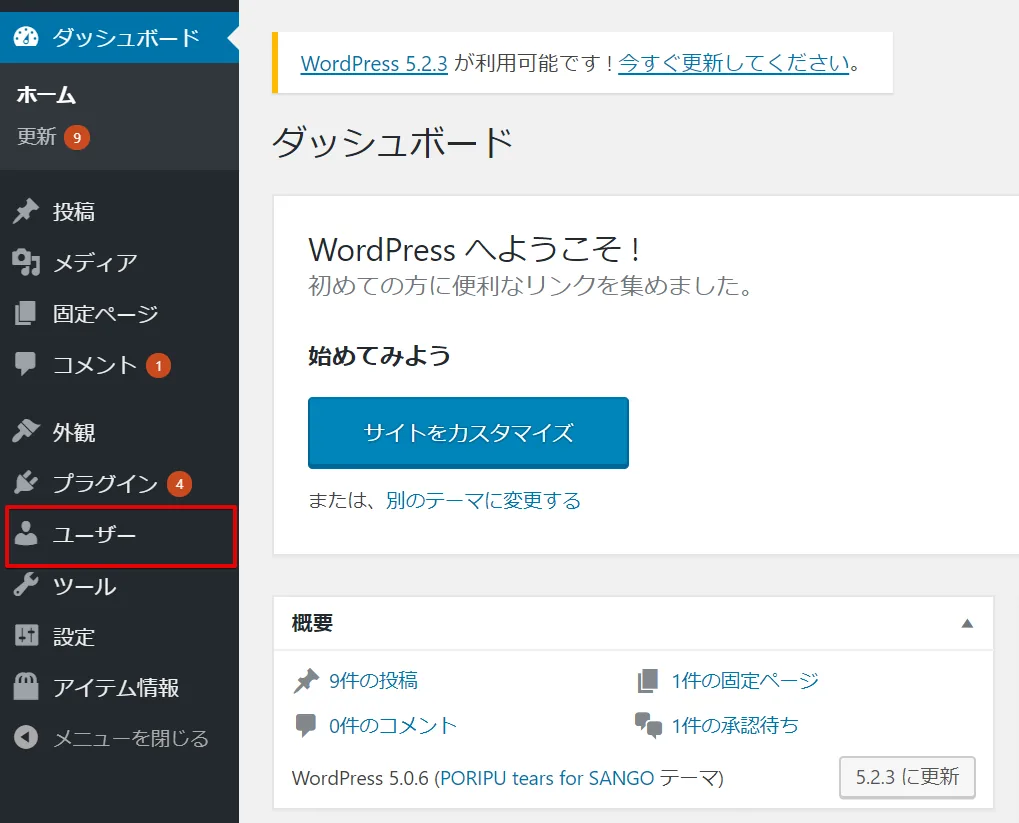Open the アイテム情報 menu
The height and width of the screenshot is (823, 1019).
point(120,687)
